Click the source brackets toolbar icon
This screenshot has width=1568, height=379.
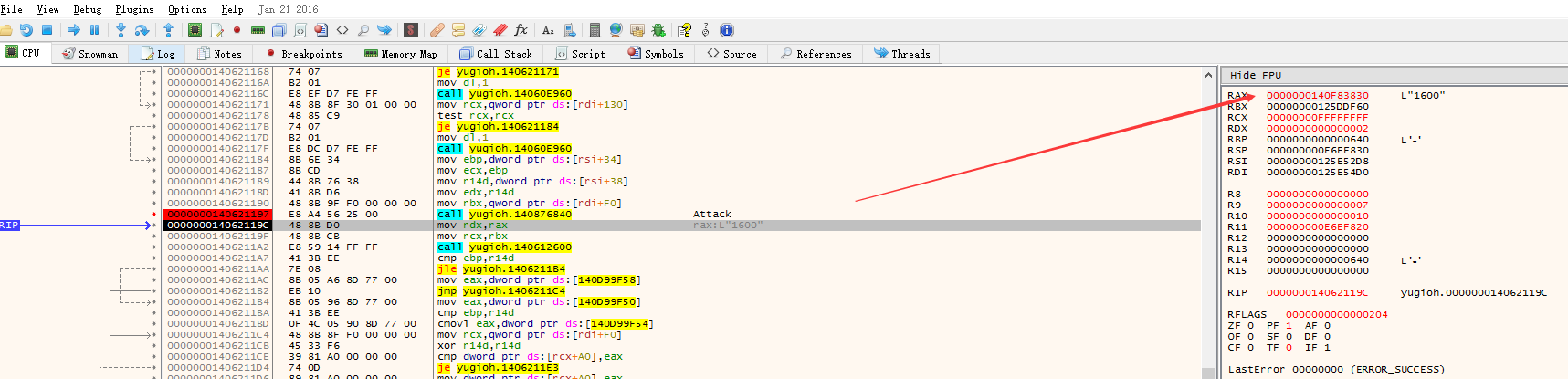click(x=342, y=30)
